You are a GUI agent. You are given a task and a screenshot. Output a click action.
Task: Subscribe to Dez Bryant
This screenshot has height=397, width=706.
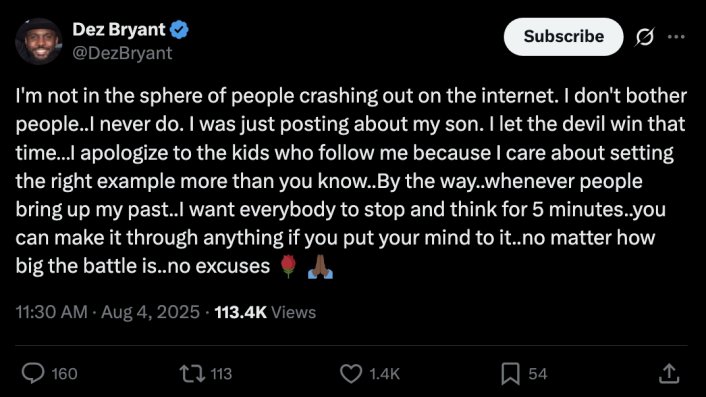click(563, 36)
